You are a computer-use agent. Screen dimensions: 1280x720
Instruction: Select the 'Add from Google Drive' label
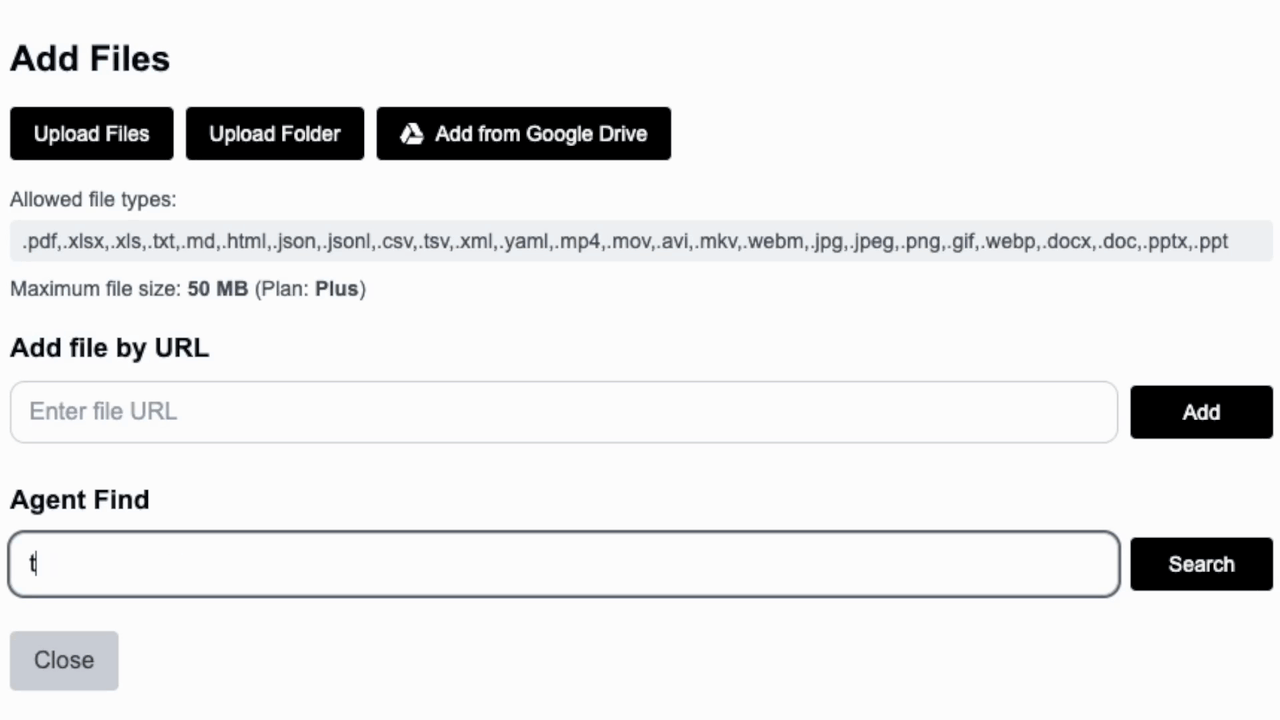541,134
